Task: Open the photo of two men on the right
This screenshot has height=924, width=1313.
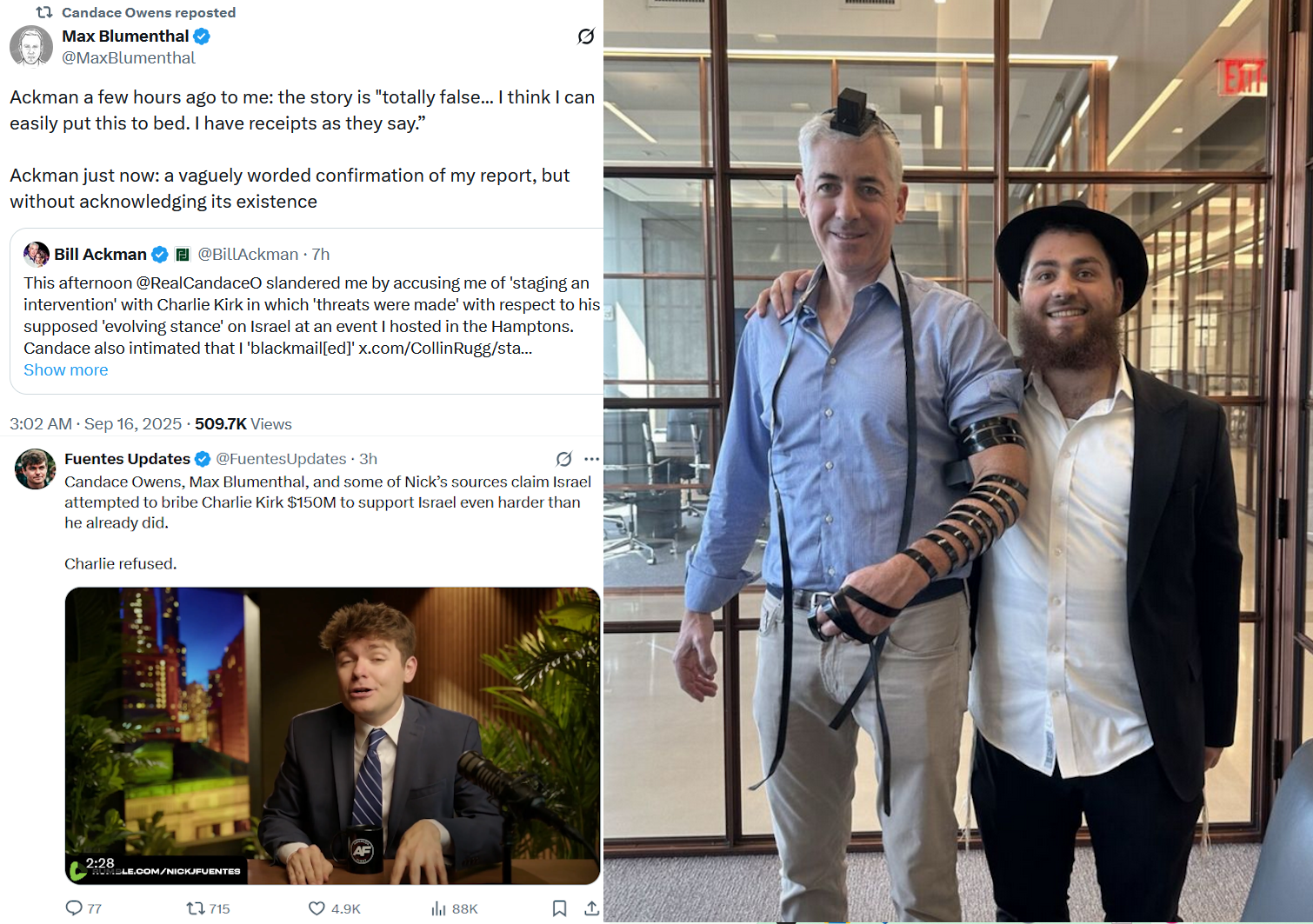Action: tap(957, 461)
